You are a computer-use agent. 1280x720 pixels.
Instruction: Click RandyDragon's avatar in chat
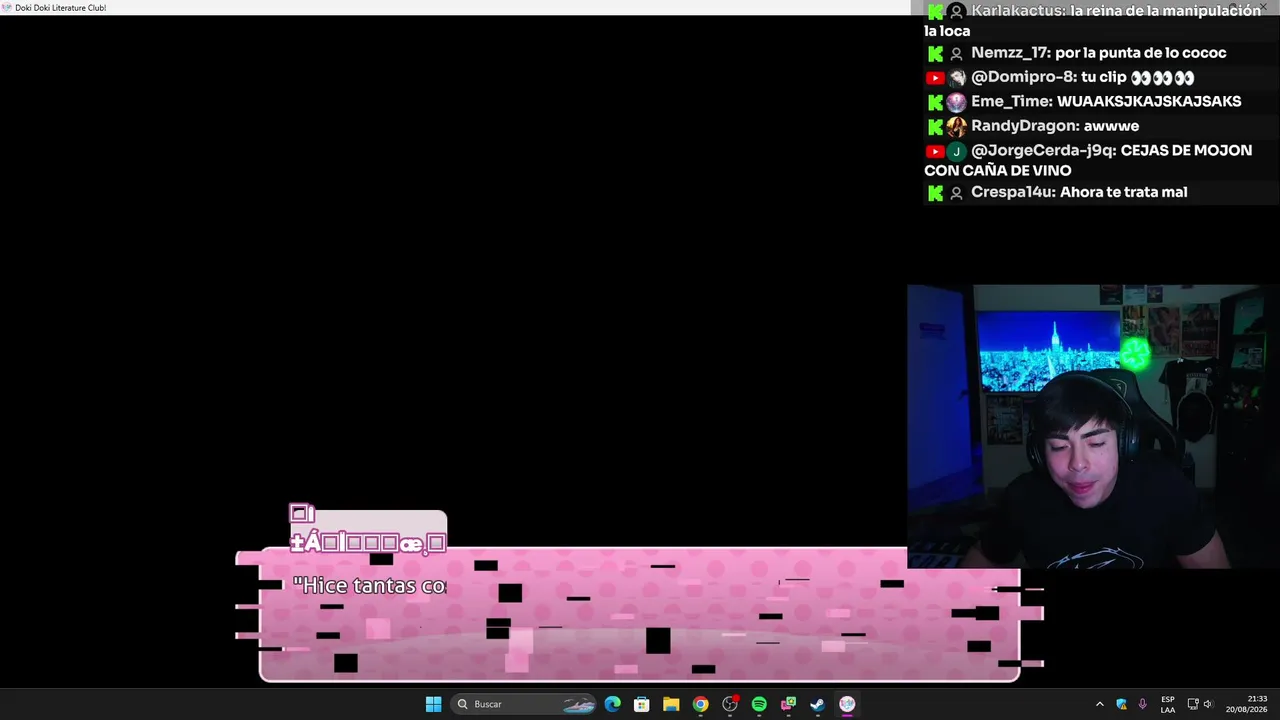click(957, 127)
